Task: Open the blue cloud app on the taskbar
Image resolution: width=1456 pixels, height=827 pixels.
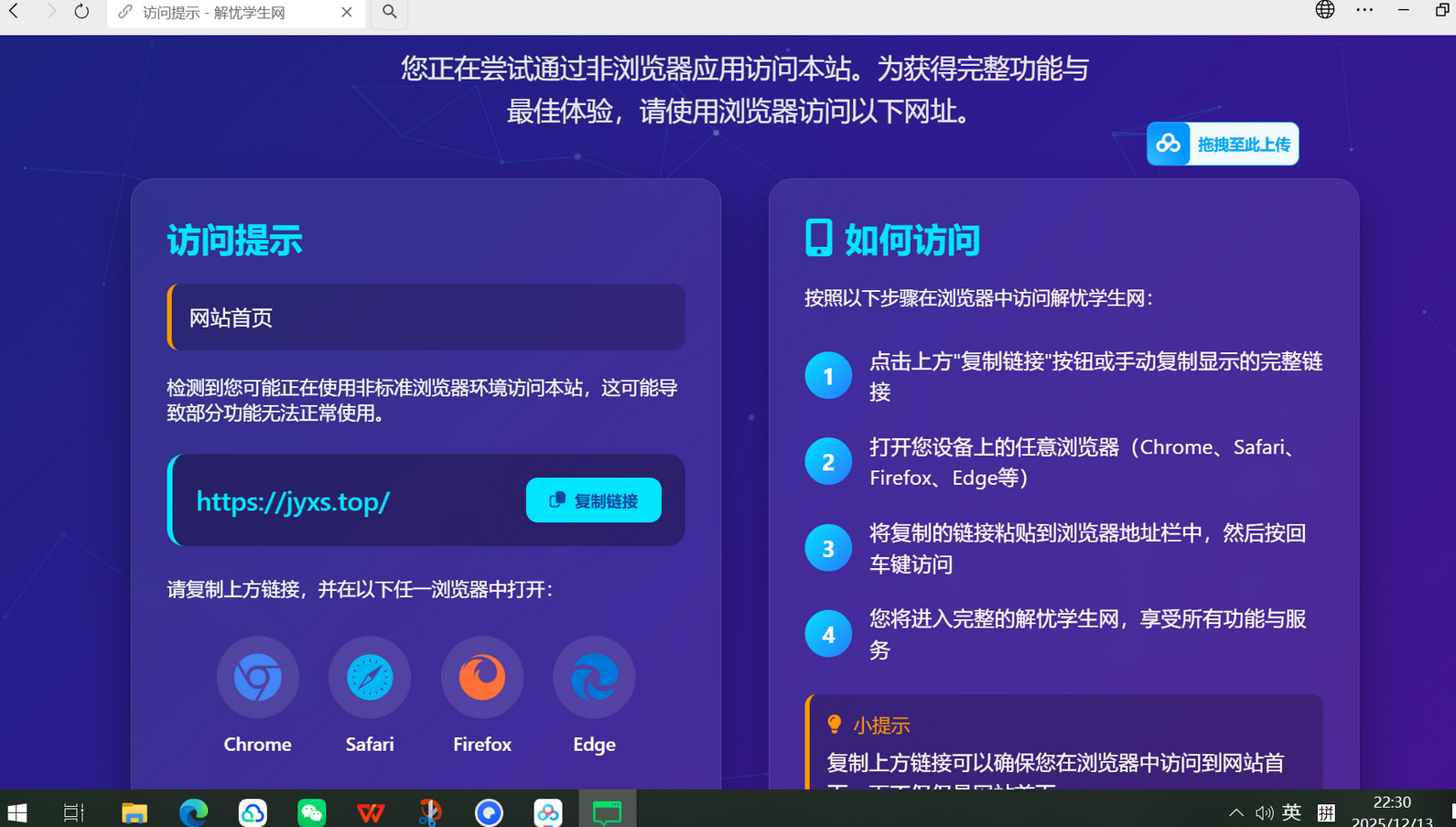Action: click(x=253, y=811)
